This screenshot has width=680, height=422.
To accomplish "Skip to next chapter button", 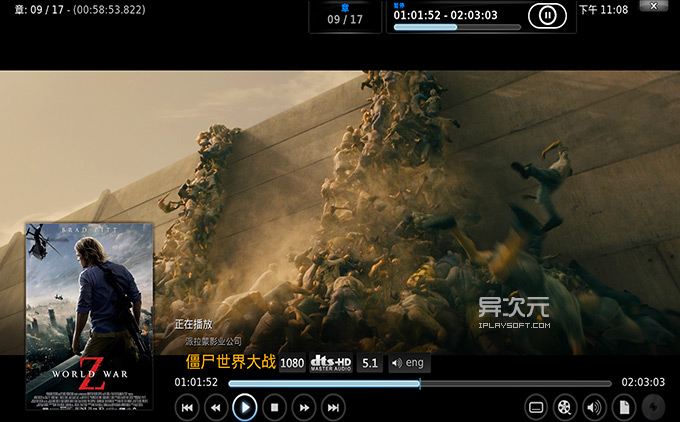I will pos(333,407).
